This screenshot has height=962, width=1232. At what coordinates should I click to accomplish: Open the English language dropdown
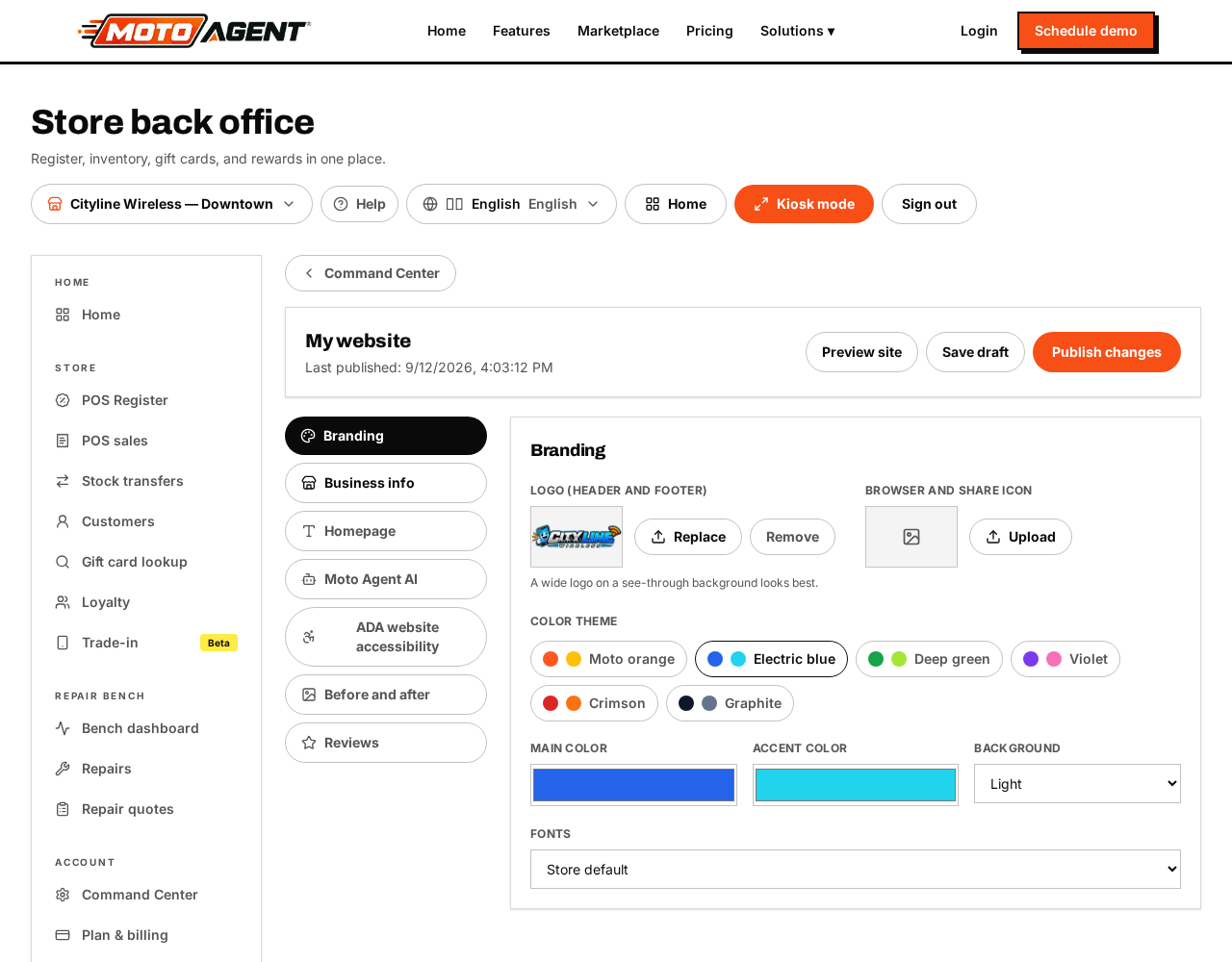[511, 204]
